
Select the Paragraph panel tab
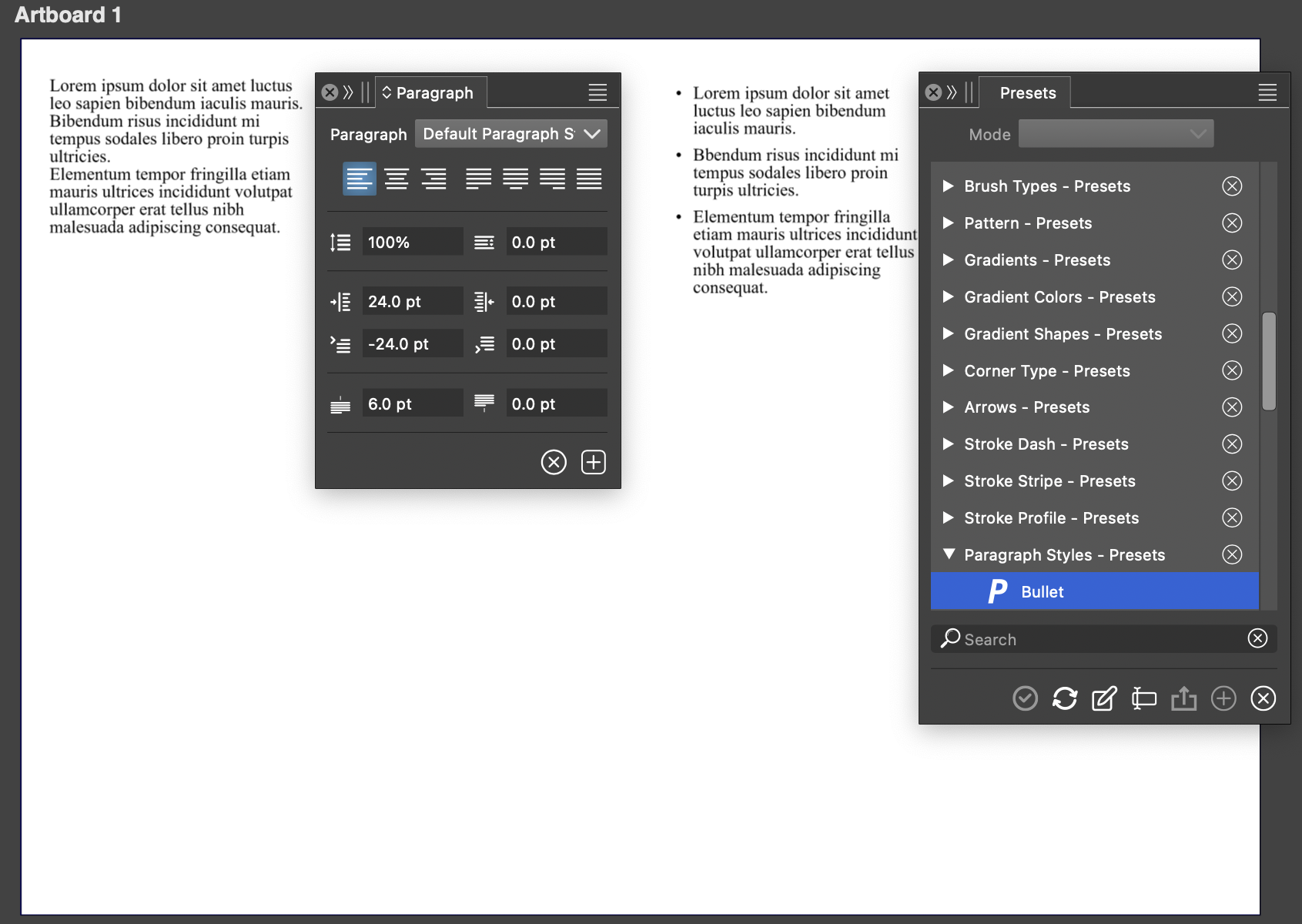(x=433, y=93)
